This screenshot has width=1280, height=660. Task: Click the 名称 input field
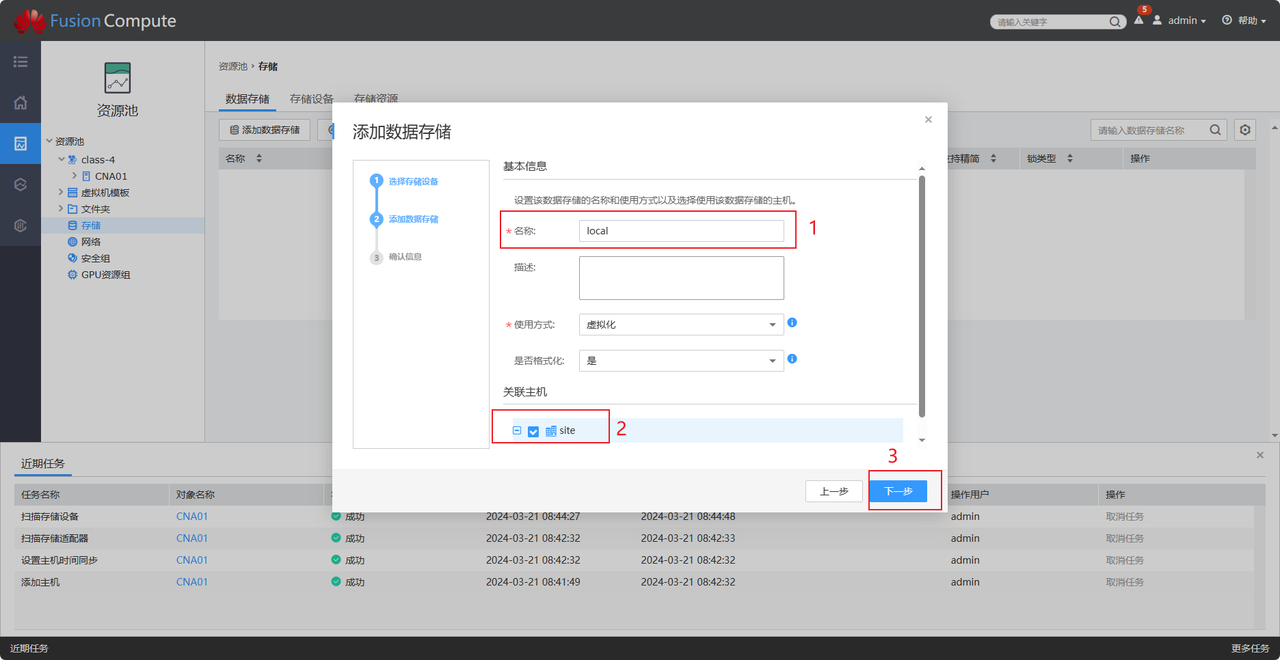(681, 231)
